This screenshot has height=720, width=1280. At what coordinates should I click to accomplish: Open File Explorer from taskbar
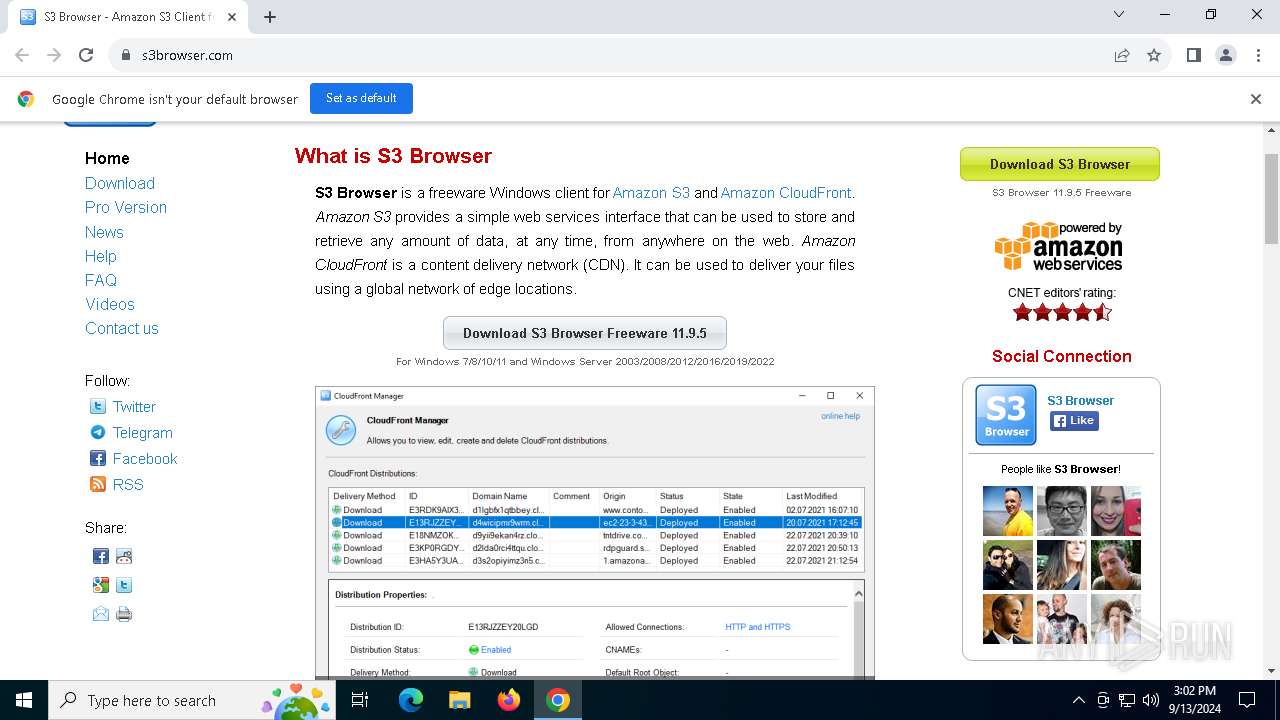(x=459, y=700)
